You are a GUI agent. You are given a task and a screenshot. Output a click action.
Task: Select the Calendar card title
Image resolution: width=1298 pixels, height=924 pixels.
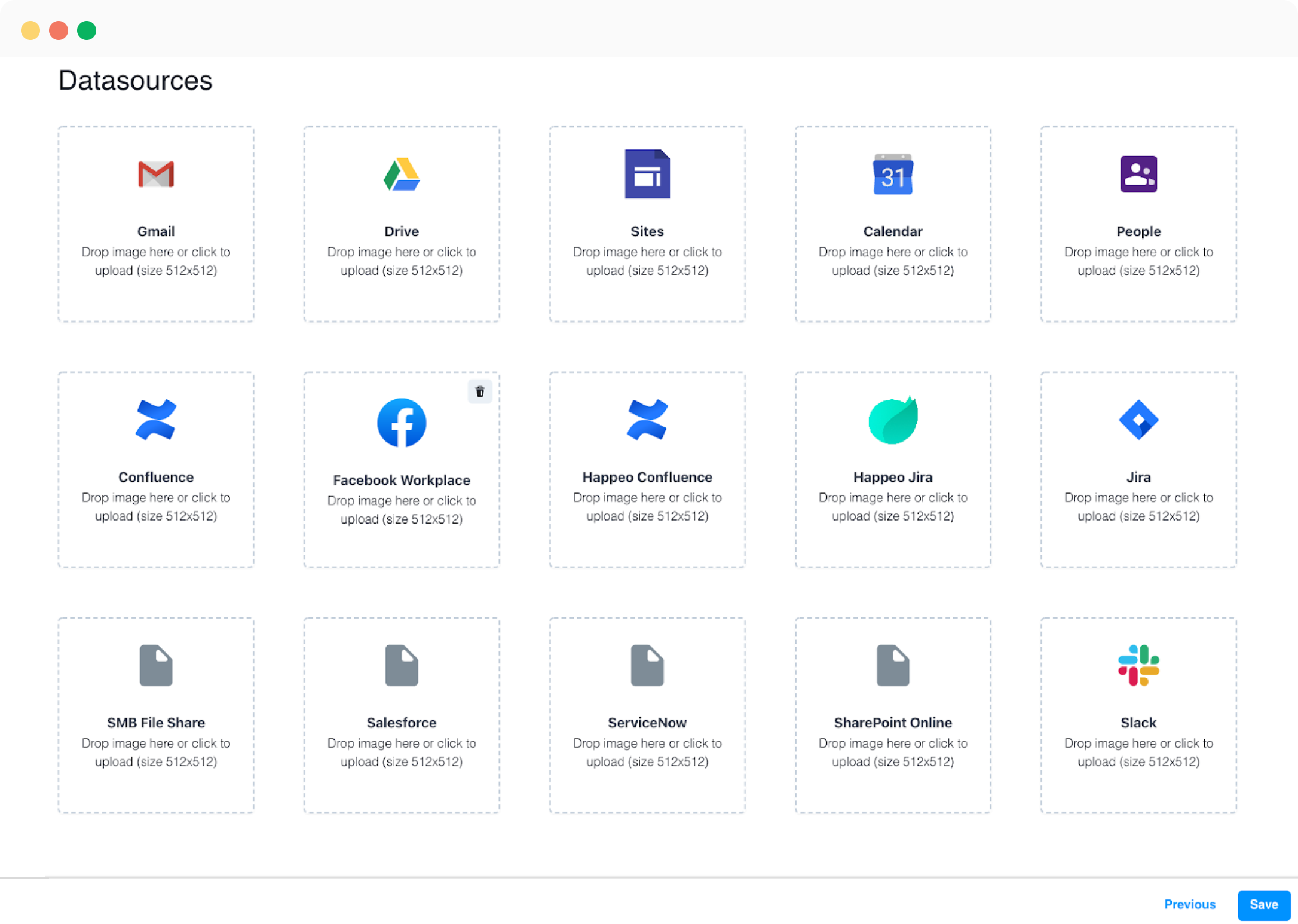coord(893,231)
